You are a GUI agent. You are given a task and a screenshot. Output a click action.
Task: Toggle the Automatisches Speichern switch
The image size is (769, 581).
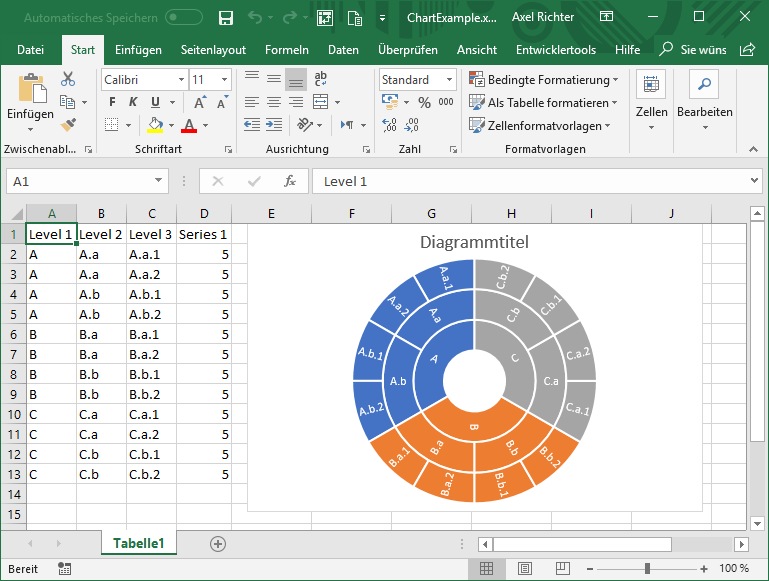[183, 18]
